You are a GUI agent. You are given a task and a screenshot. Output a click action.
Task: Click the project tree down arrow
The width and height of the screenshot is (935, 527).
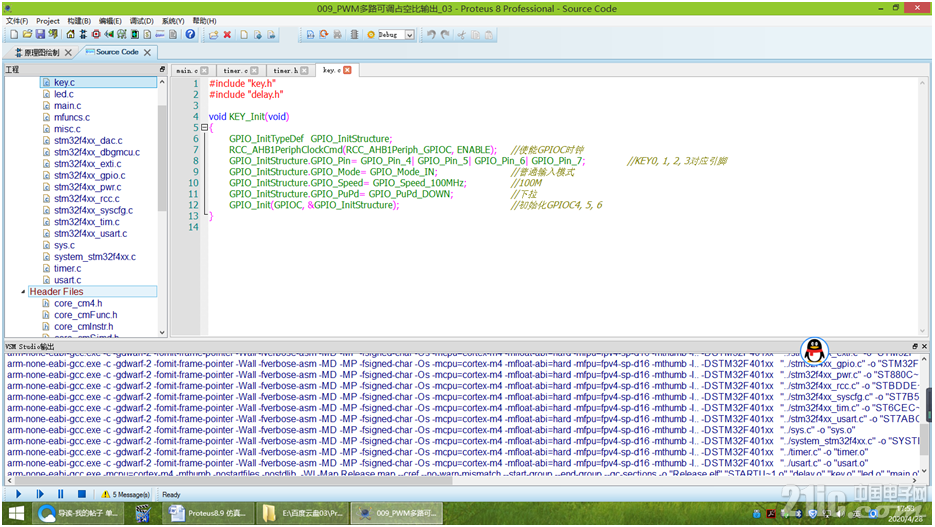click(162, 332)
